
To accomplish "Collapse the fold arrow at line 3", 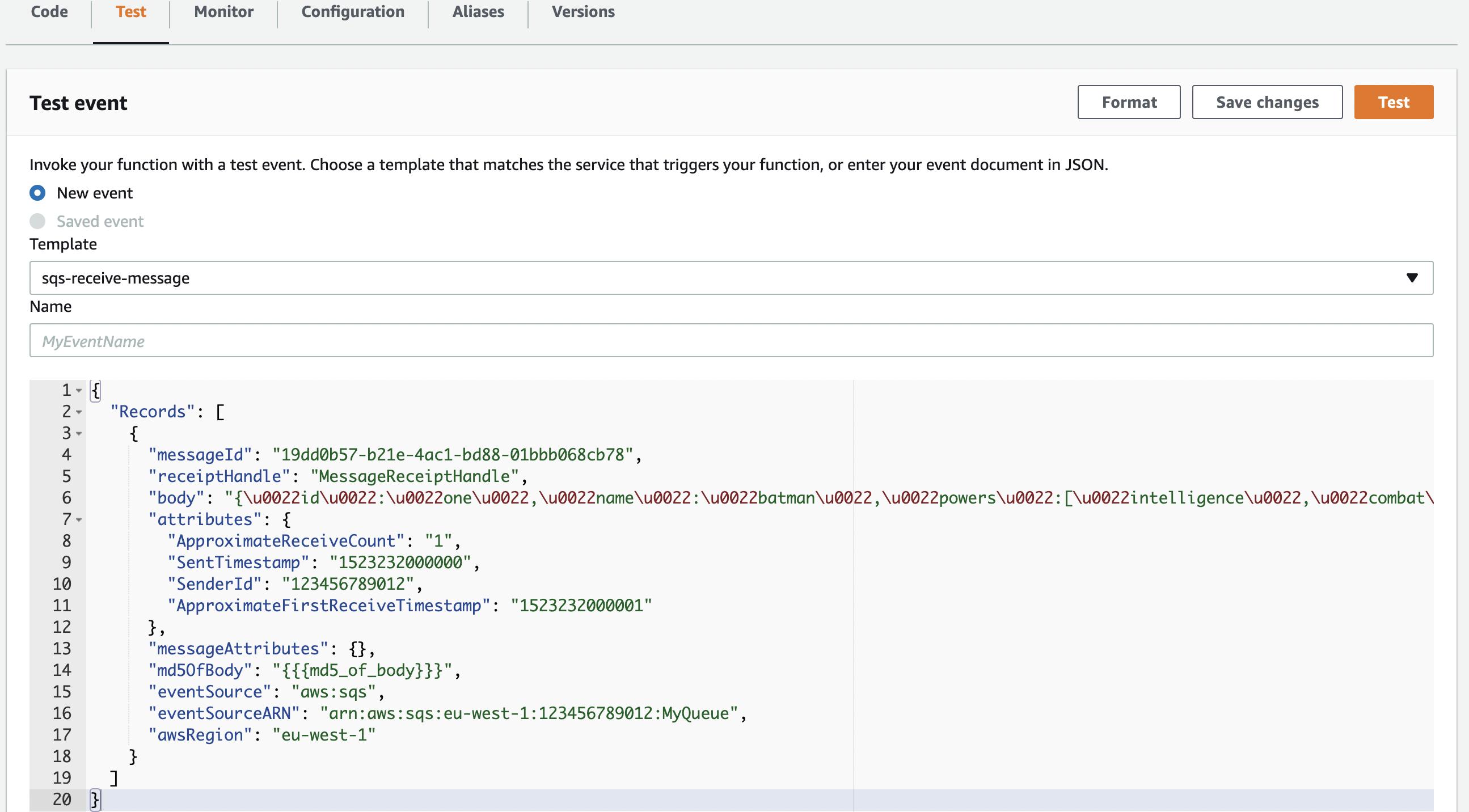I will pyautogui.click(x=79, y=433).
